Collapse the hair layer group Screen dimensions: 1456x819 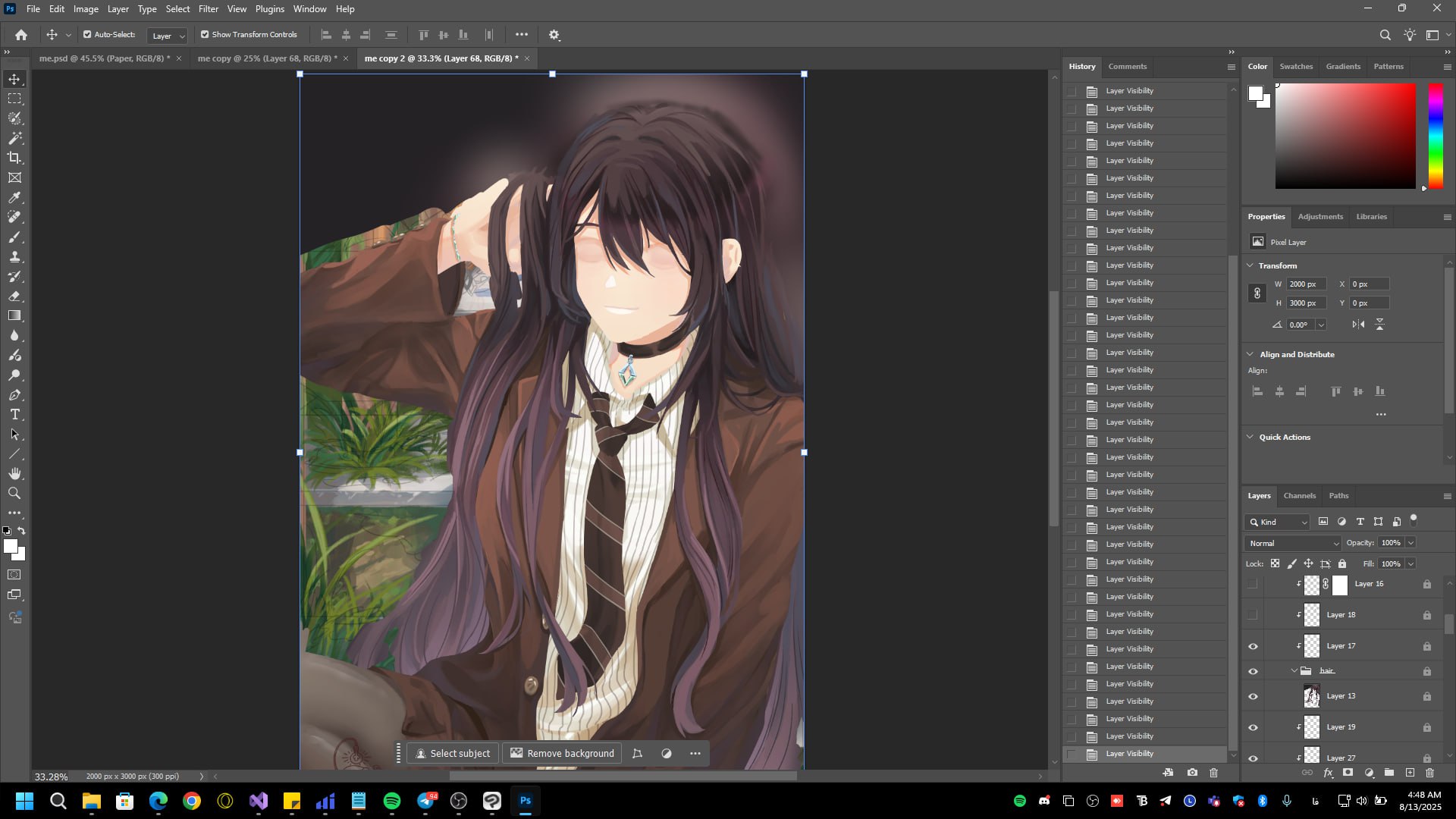[x=1294, y=671]
